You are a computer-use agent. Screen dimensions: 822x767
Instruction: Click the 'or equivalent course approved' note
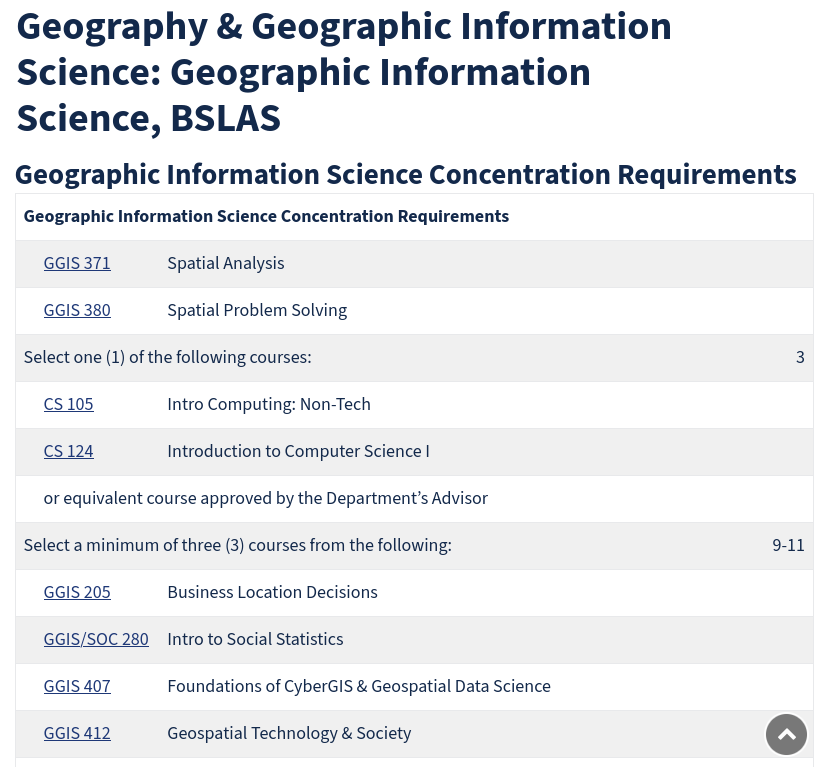pos(266,499)
